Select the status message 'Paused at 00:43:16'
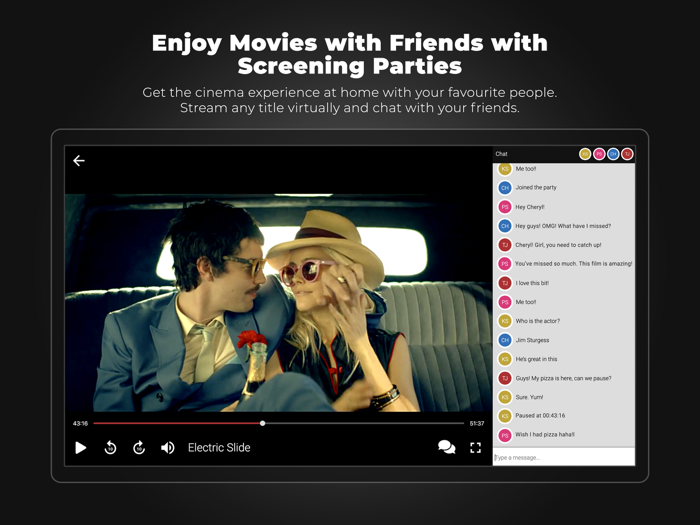 [540, 416]
